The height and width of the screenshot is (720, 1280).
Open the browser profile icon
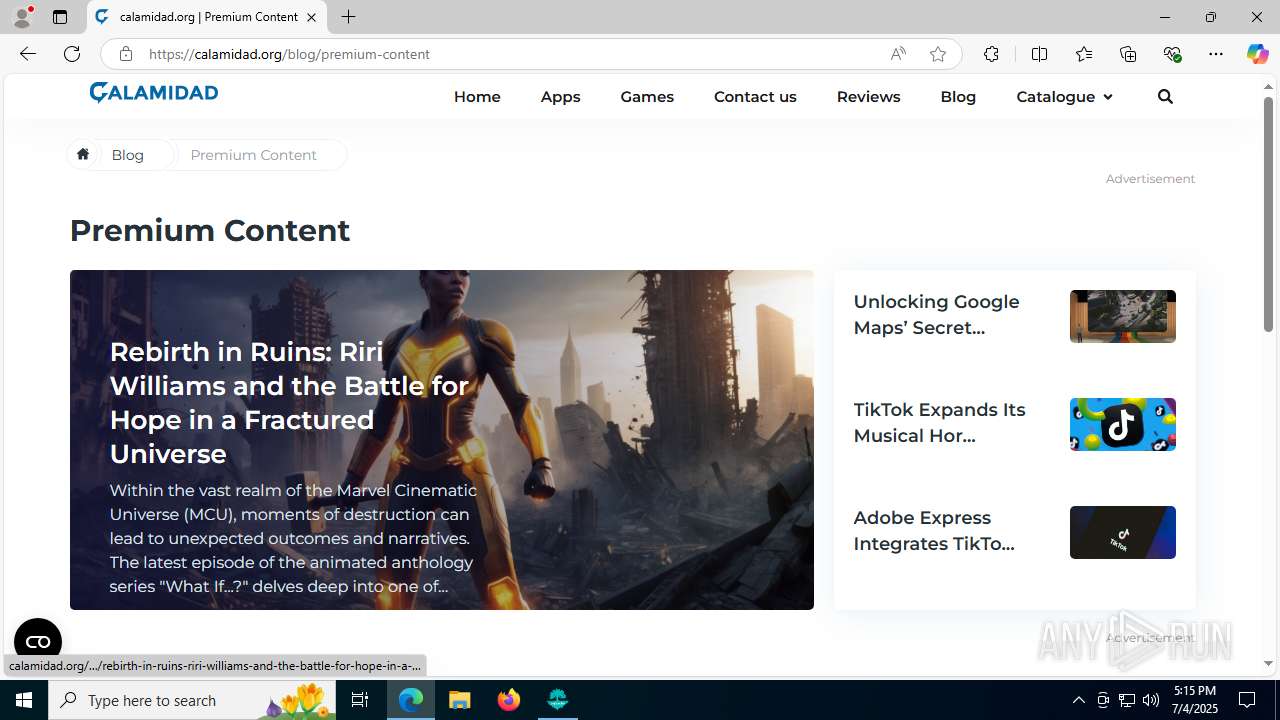pyautogui.click(x=22, y=17)
